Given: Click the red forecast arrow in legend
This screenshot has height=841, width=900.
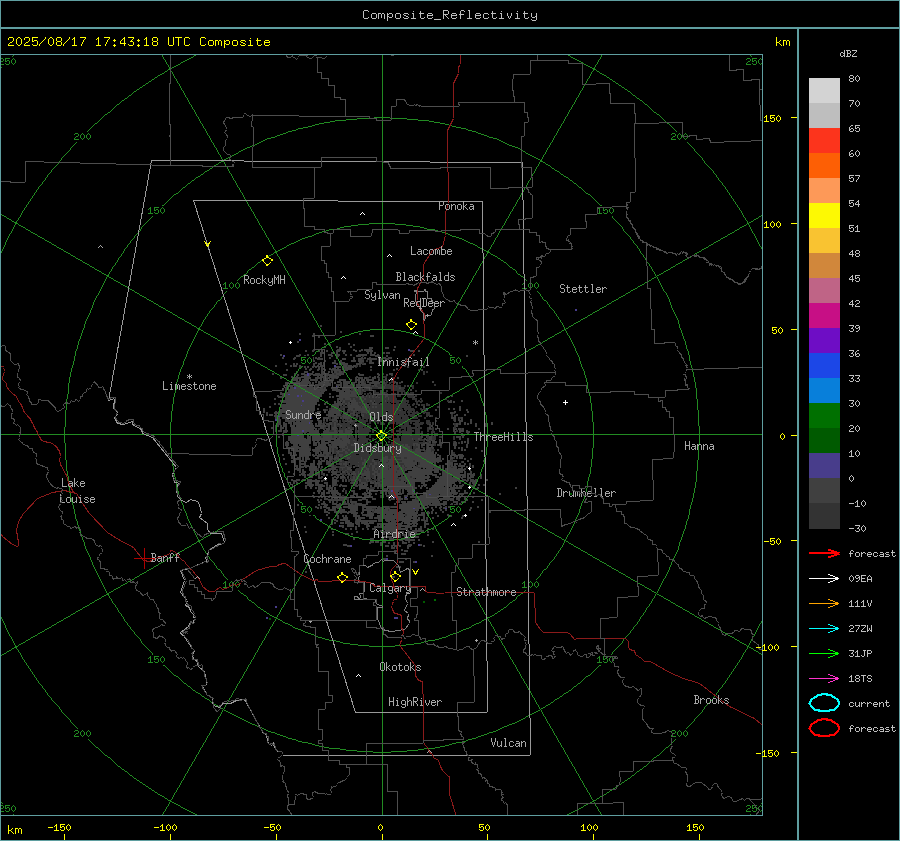Looking at the screenshot, I should click(x=824, y=553).
